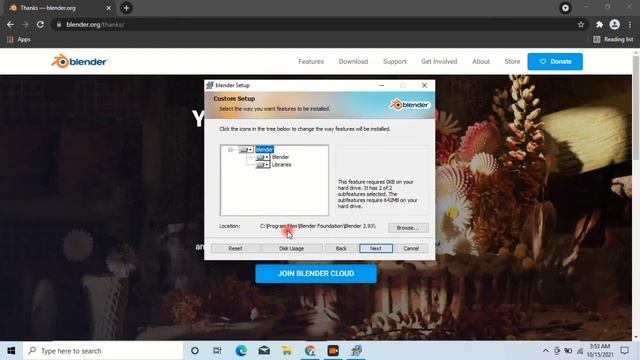Open the Apps bookmarks shortcut
This screenshot has width=640, height=360.
tap(19, 40)
